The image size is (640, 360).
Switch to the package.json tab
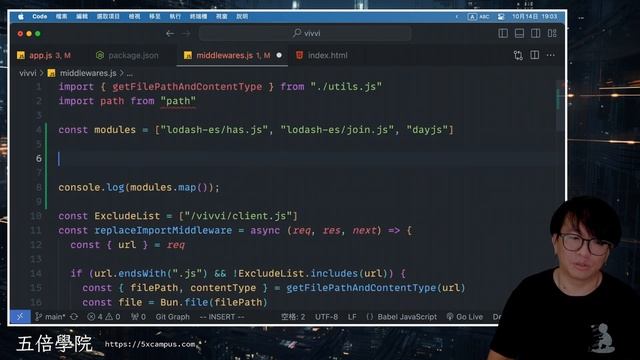[x=127, y=55]
